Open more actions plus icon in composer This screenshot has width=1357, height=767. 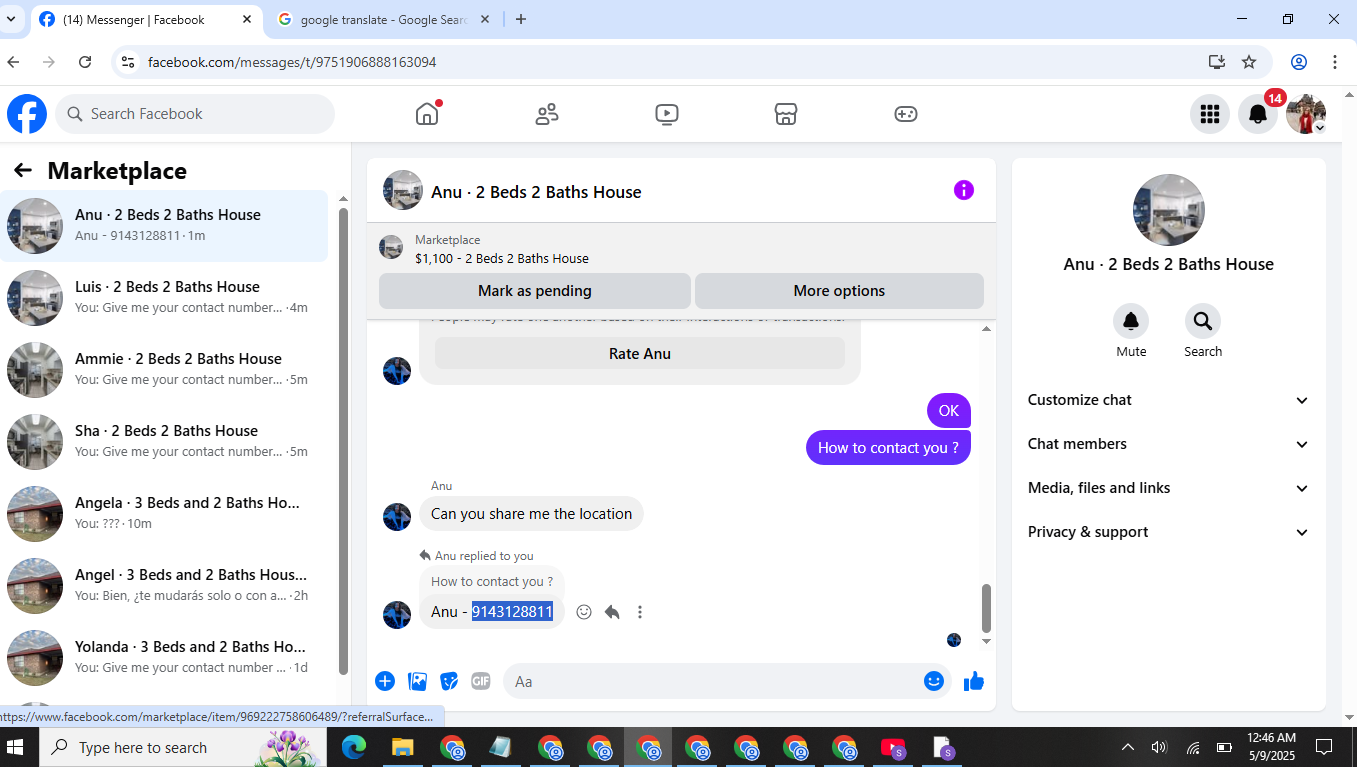385,681
